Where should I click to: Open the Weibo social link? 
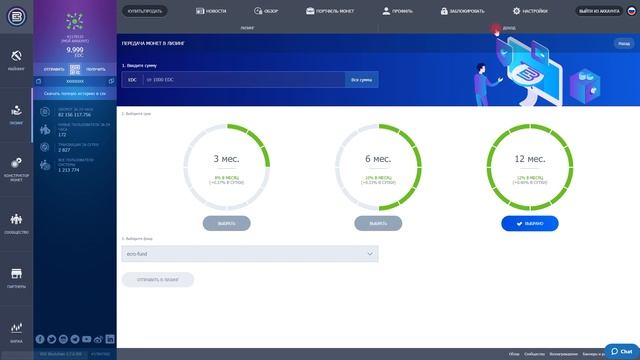tap(98, 339)
